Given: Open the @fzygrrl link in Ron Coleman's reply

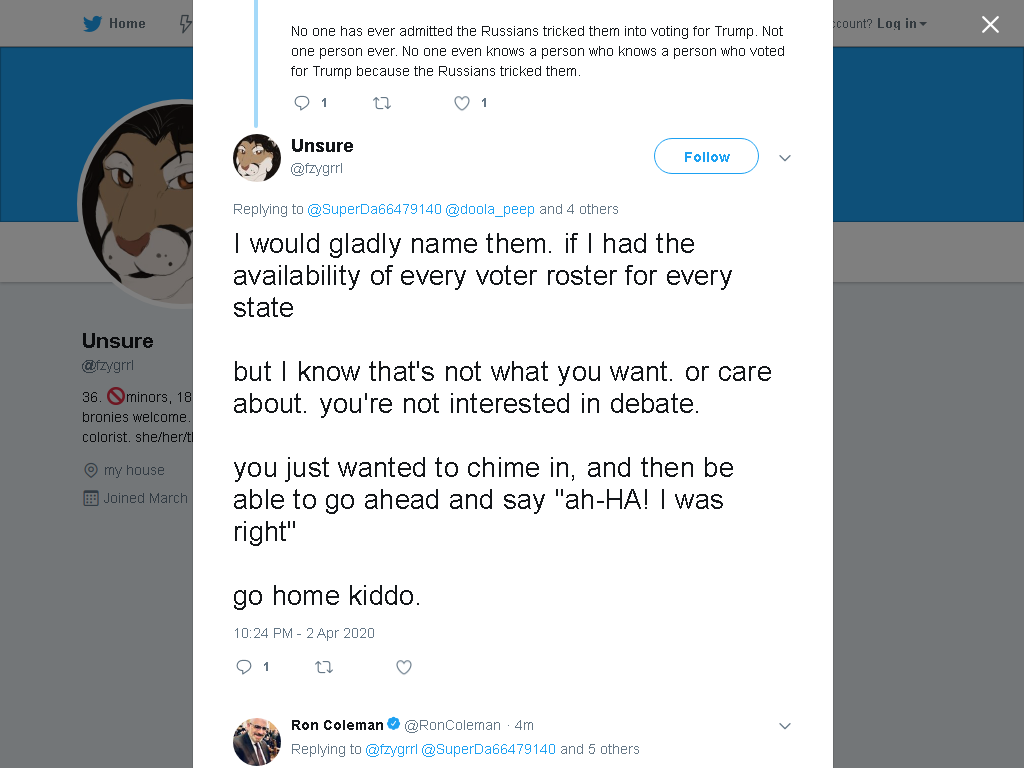Looking at the screenshot, I should (391, 749).
